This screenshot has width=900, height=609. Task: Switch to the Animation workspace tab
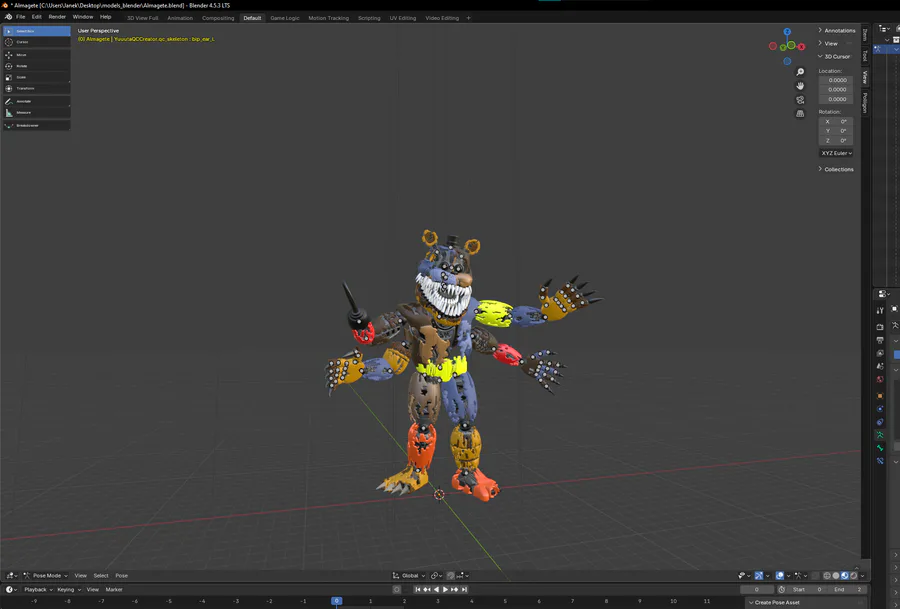180,18
